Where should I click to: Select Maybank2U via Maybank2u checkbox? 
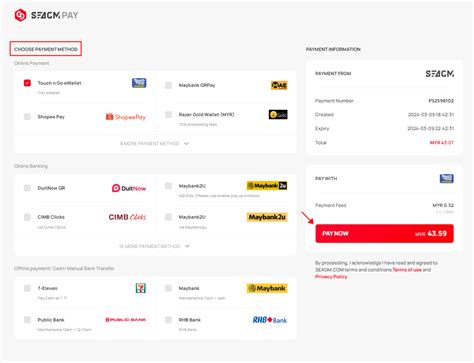point(168,217)
